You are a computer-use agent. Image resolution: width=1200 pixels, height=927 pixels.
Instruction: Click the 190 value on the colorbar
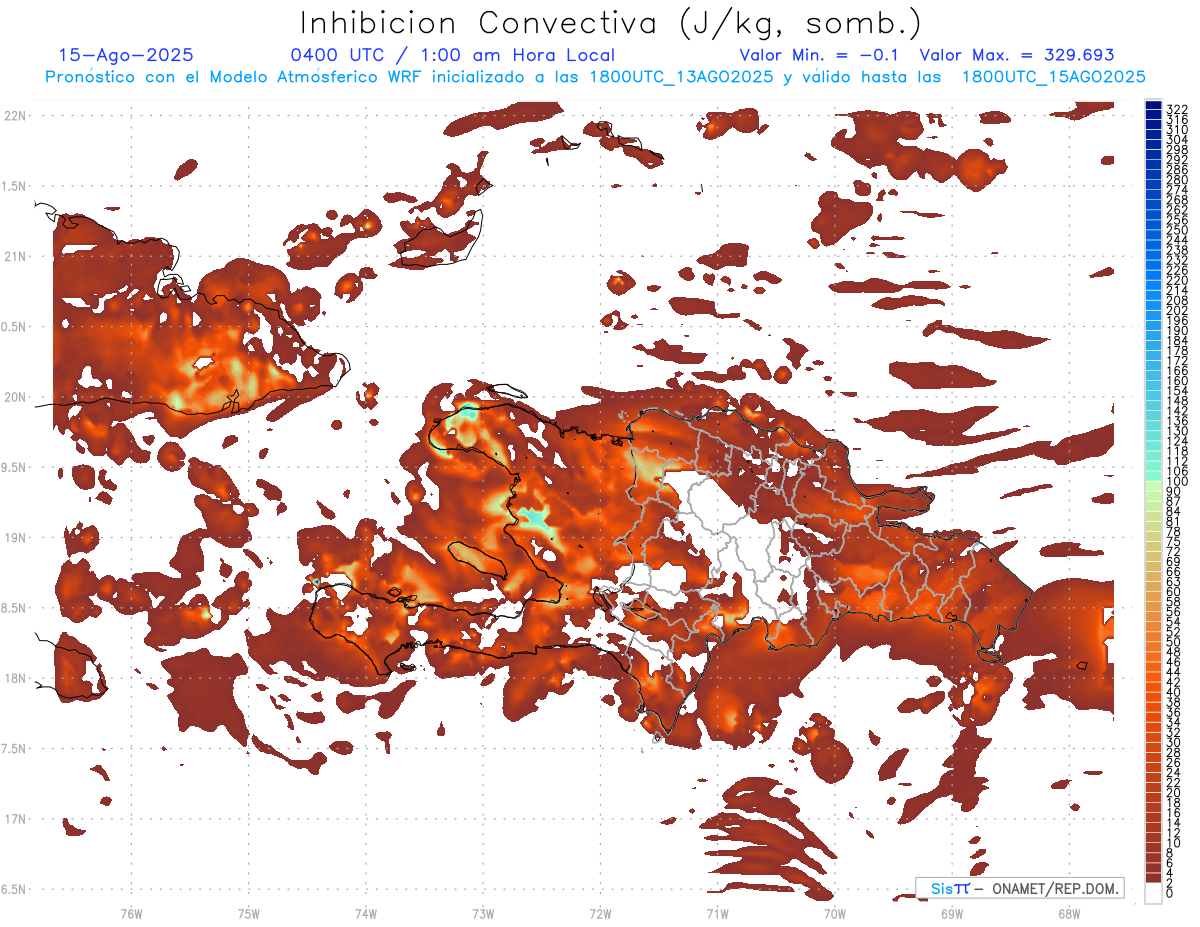[1176, 331]
